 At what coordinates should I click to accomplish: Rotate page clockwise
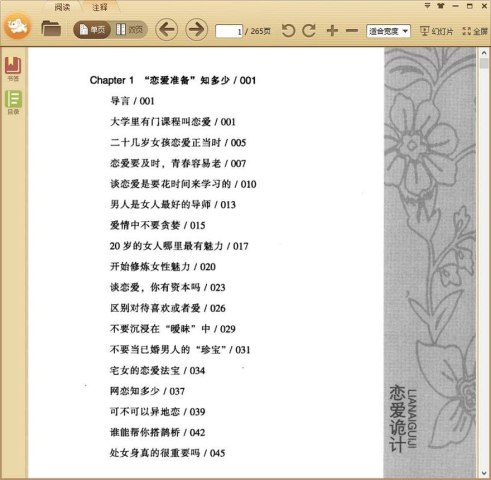[x=309, y=31]
